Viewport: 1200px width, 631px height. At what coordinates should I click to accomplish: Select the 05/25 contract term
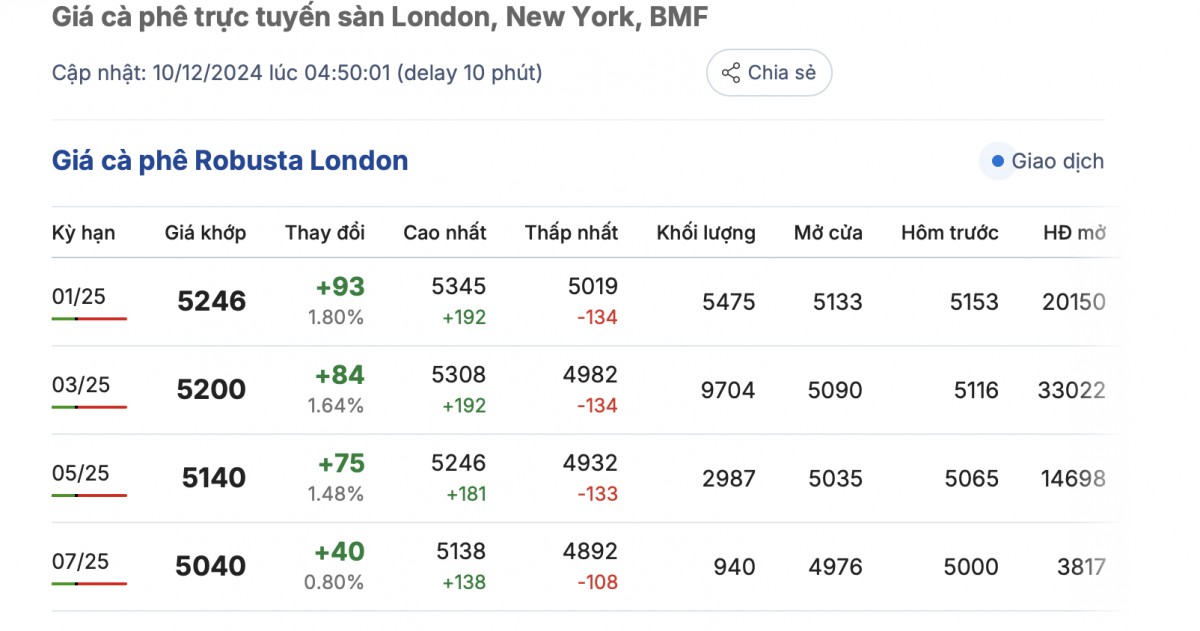(x=79, y=473)
